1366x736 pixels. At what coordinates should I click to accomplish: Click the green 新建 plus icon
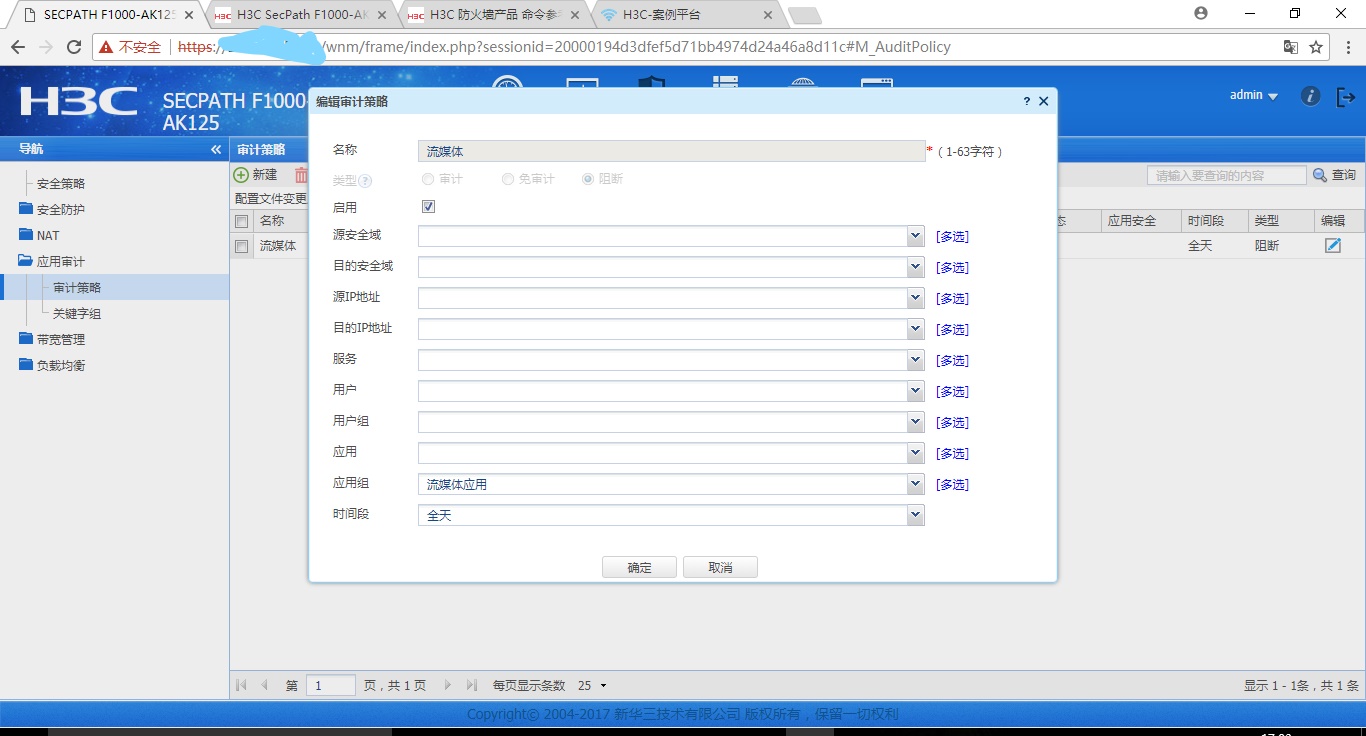241,174
